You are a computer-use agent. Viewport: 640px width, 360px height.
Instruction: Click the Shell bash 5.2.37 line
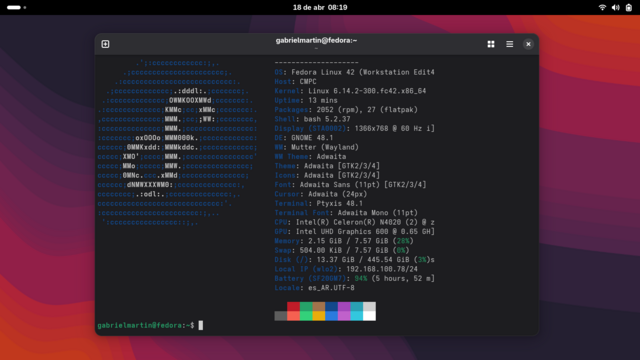pos(313,119)
